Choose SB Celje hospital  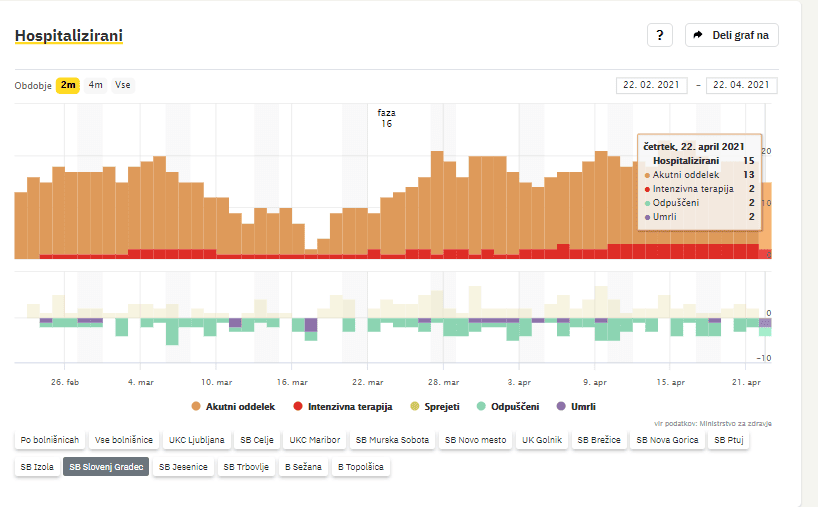point(257,440)
